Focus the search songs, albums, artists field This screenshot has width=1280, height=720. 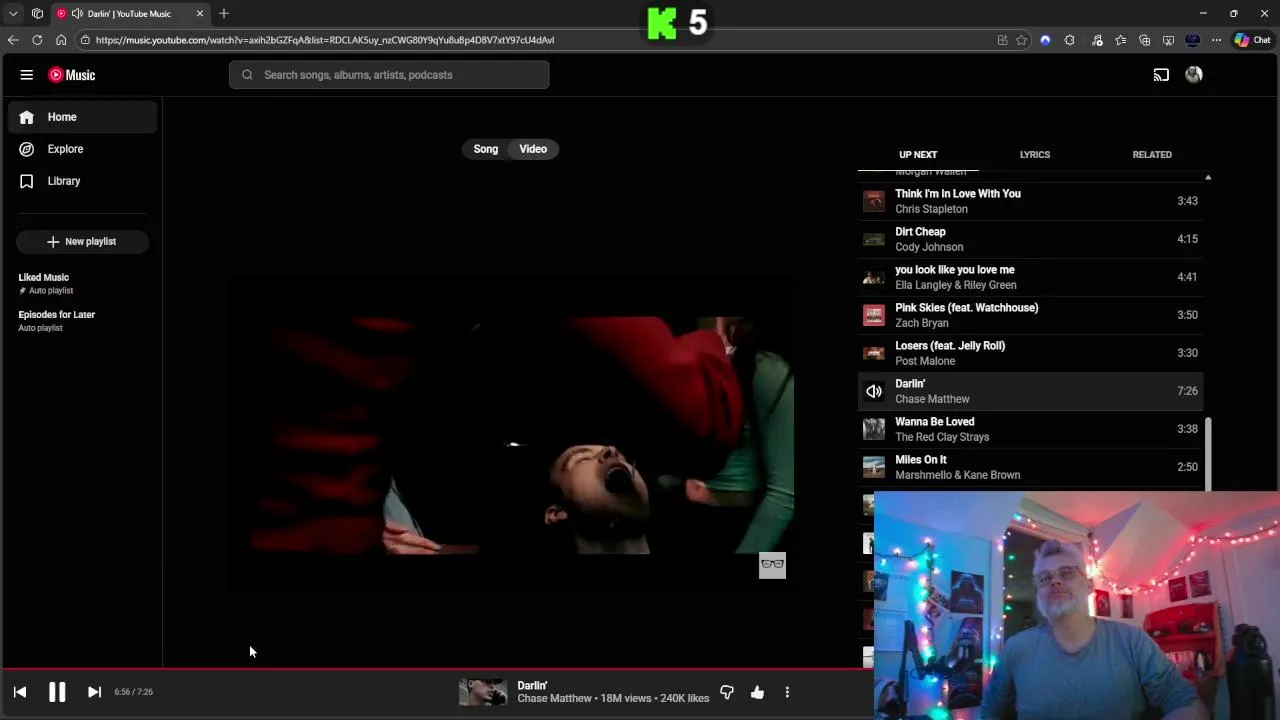(389, 75)
